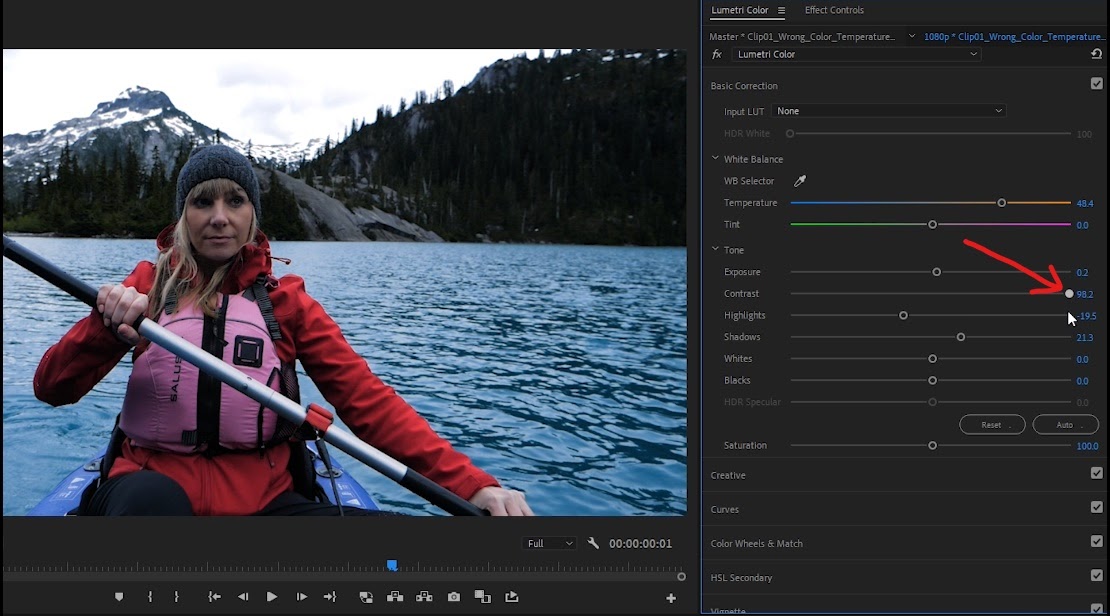Click the Play button in transport controls
The image size is (1110, 616).
coord(272,597)
